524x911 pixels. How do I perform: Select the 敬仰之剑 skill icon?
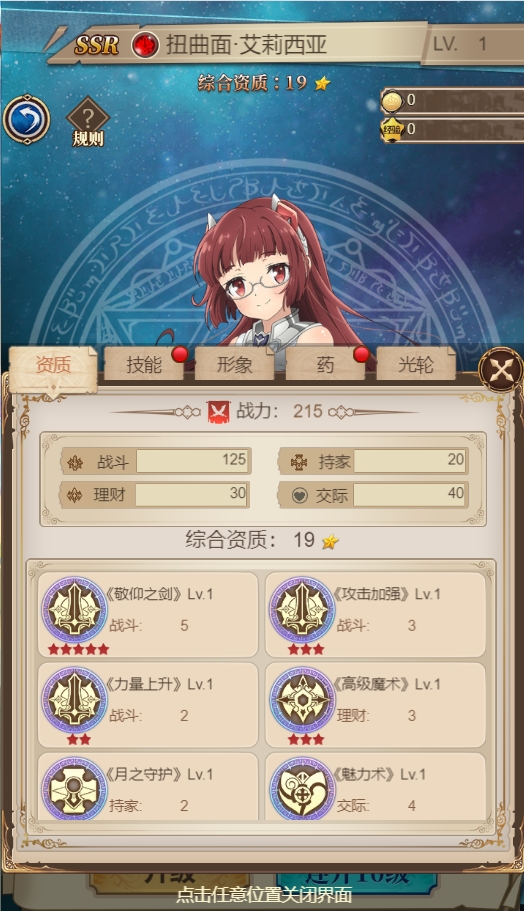coord(74,609)
